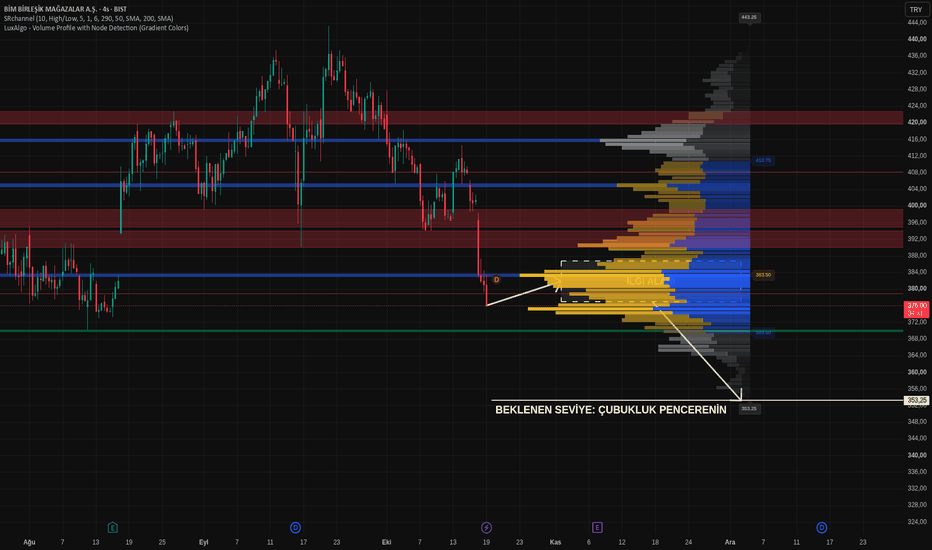
Task: Click the Ara month label on time axis
Action: pyautogui.click(x=730, y=542)
